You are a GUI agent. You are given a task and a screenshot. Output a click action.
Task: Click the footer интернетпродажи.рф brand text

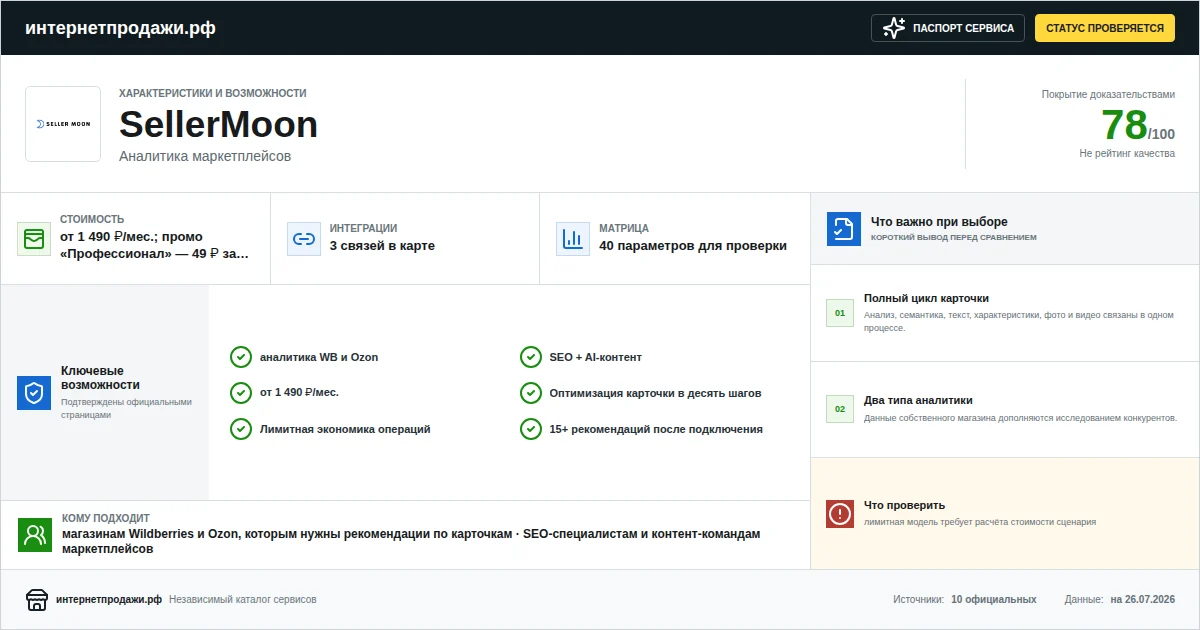coord(109,599)
